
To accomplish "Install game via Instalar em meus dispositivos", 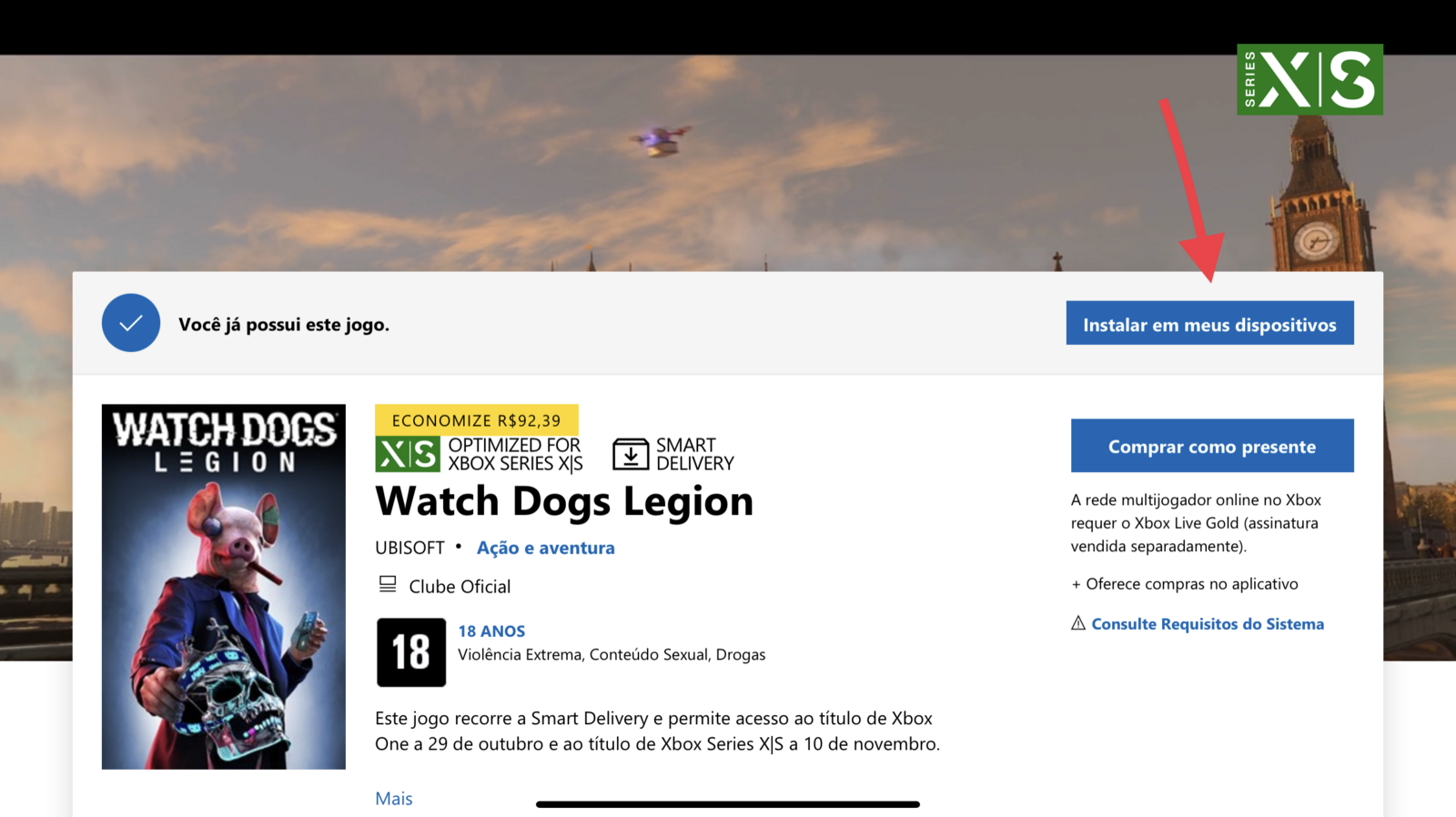I will pos(1209,323).
